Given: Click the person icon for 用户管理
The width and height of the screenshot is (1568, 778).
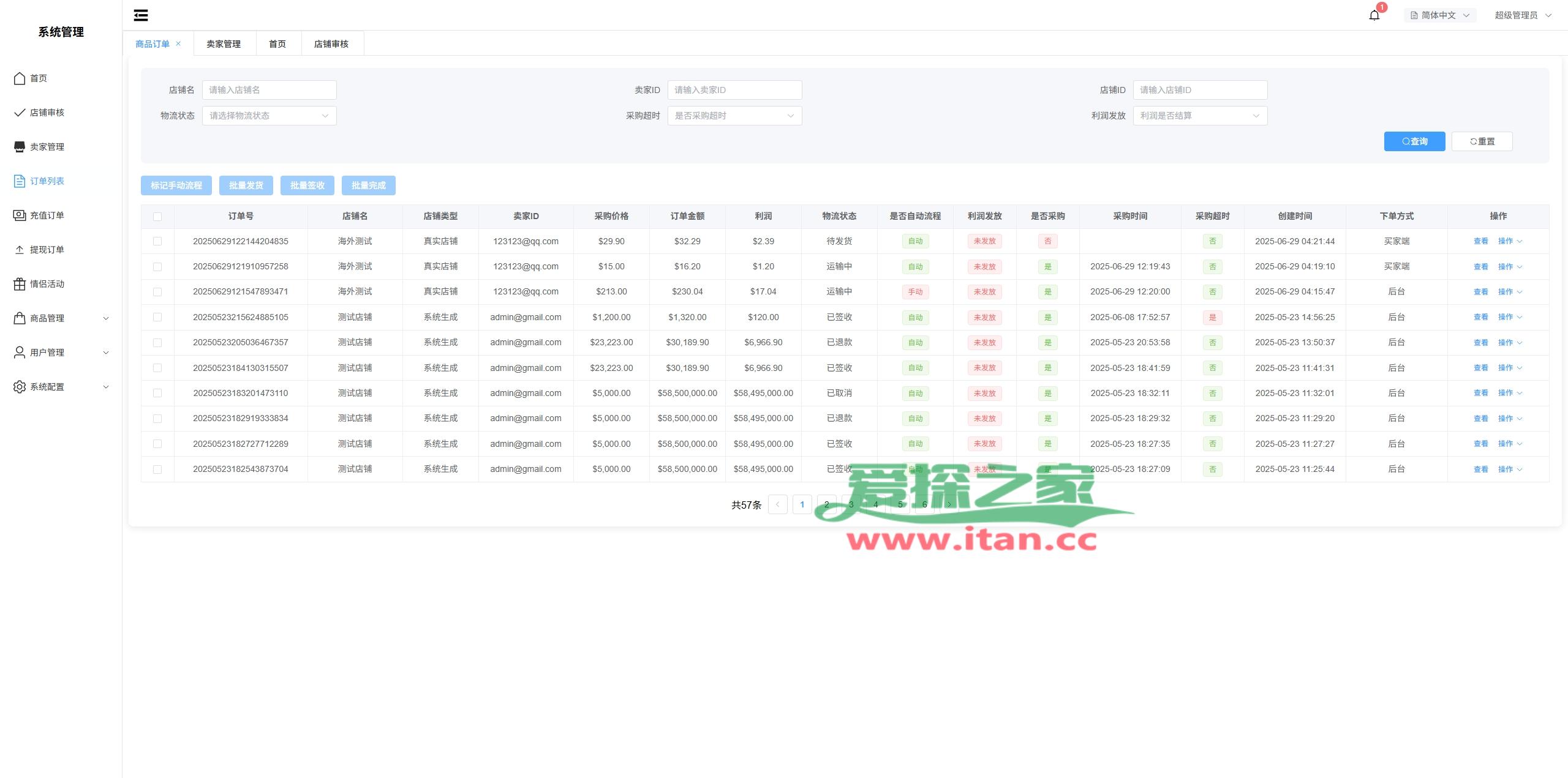Looking at the screenshot, I should tap(20, 353).
